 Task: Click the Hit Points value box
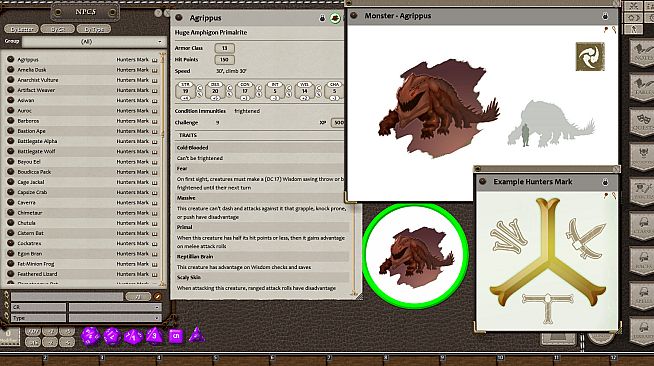(224, 60)
